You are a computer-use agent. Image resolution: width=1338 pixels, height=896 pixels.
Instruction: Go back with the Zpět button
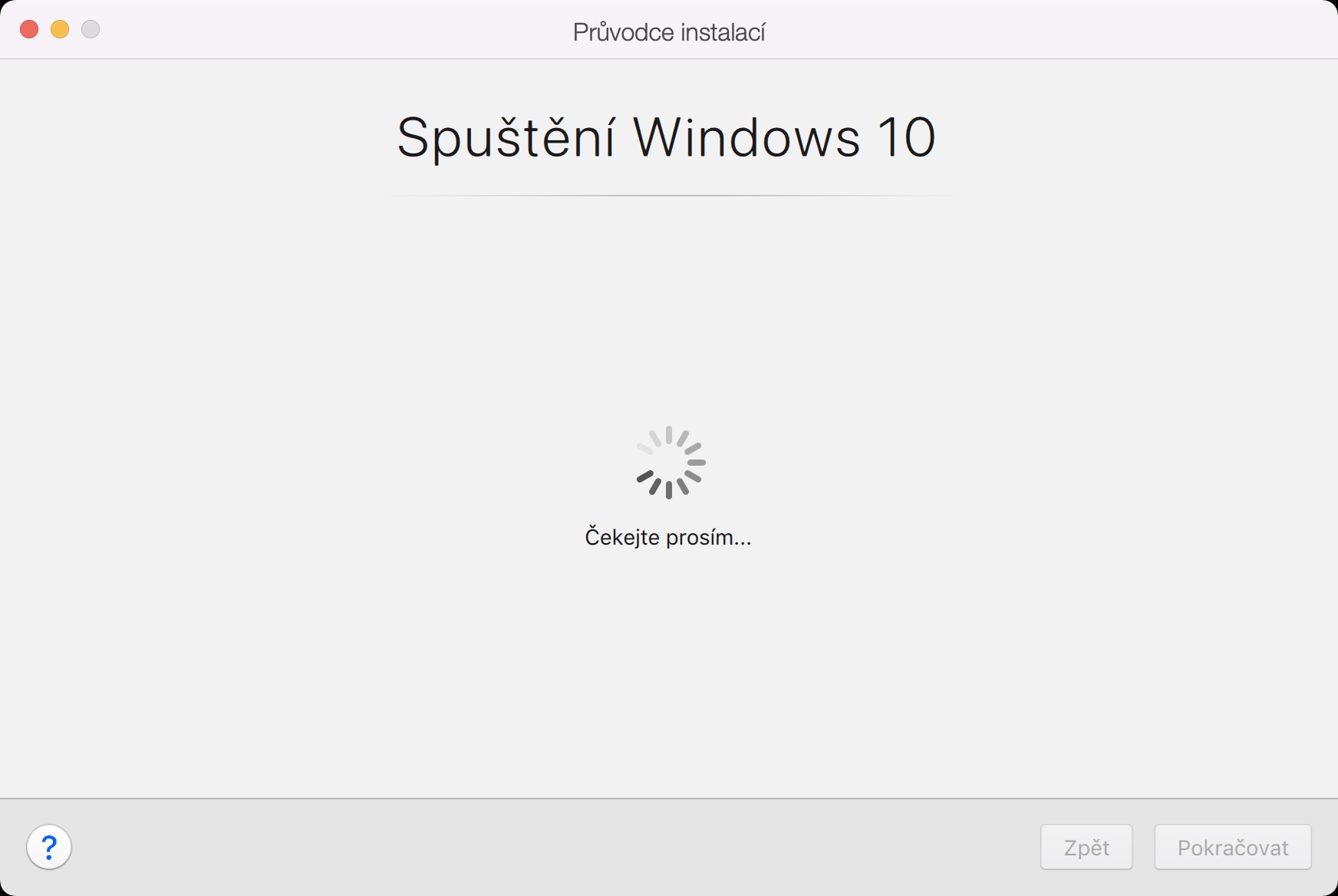coord(1086,847)
